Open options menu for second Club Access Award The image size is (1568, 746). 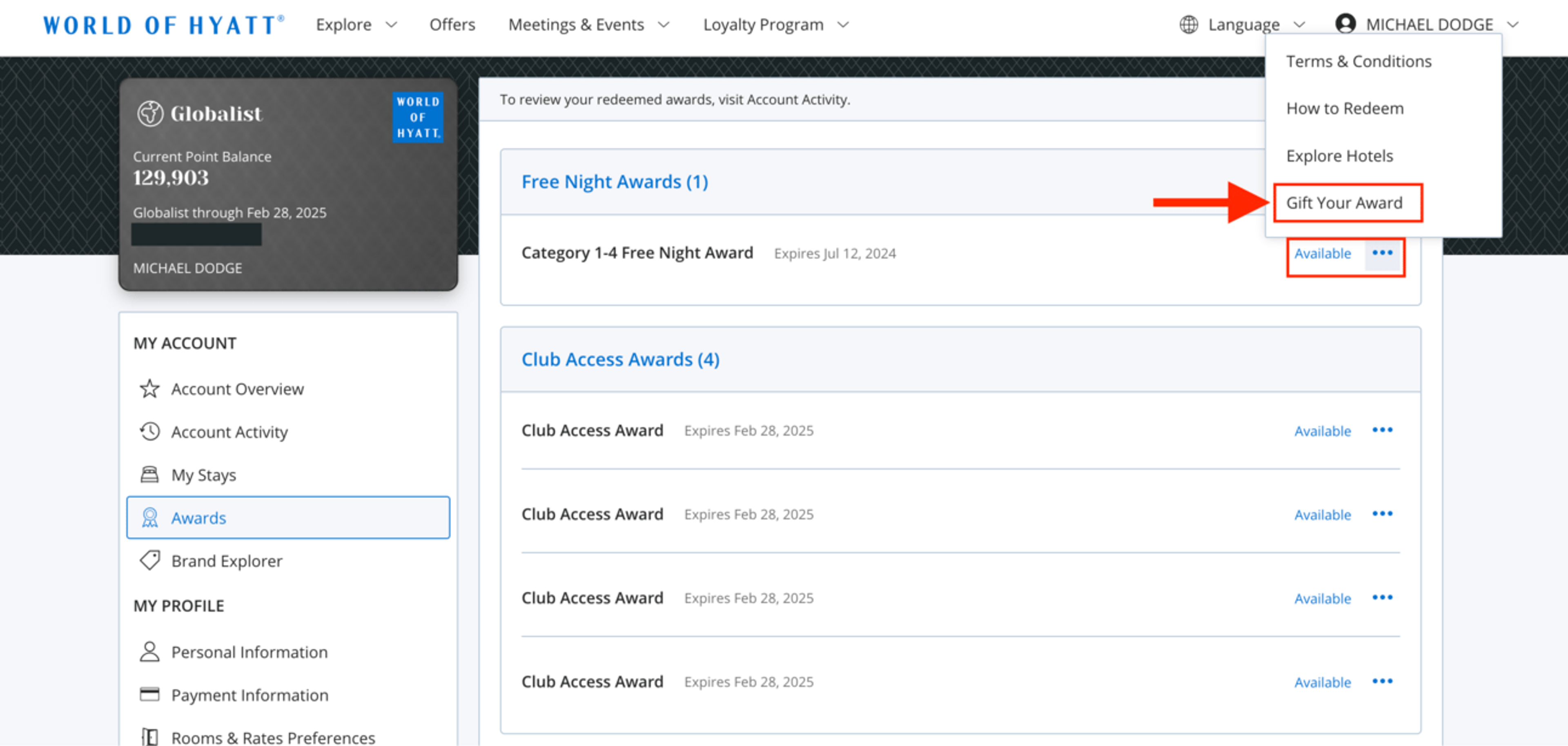click(x=1382, y=514)
